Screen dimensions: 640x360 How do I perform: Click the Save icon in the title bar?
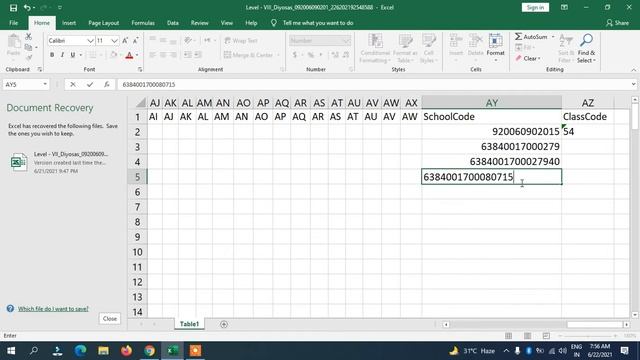click(x=13, y=7)
